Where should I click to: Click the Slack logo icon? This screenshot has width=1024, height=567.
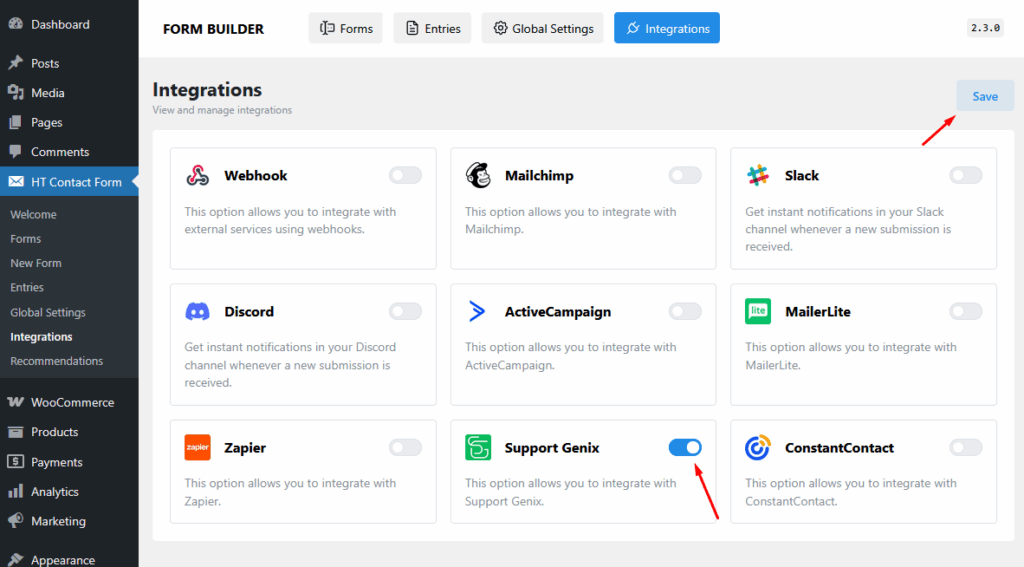tap(758, 176)
